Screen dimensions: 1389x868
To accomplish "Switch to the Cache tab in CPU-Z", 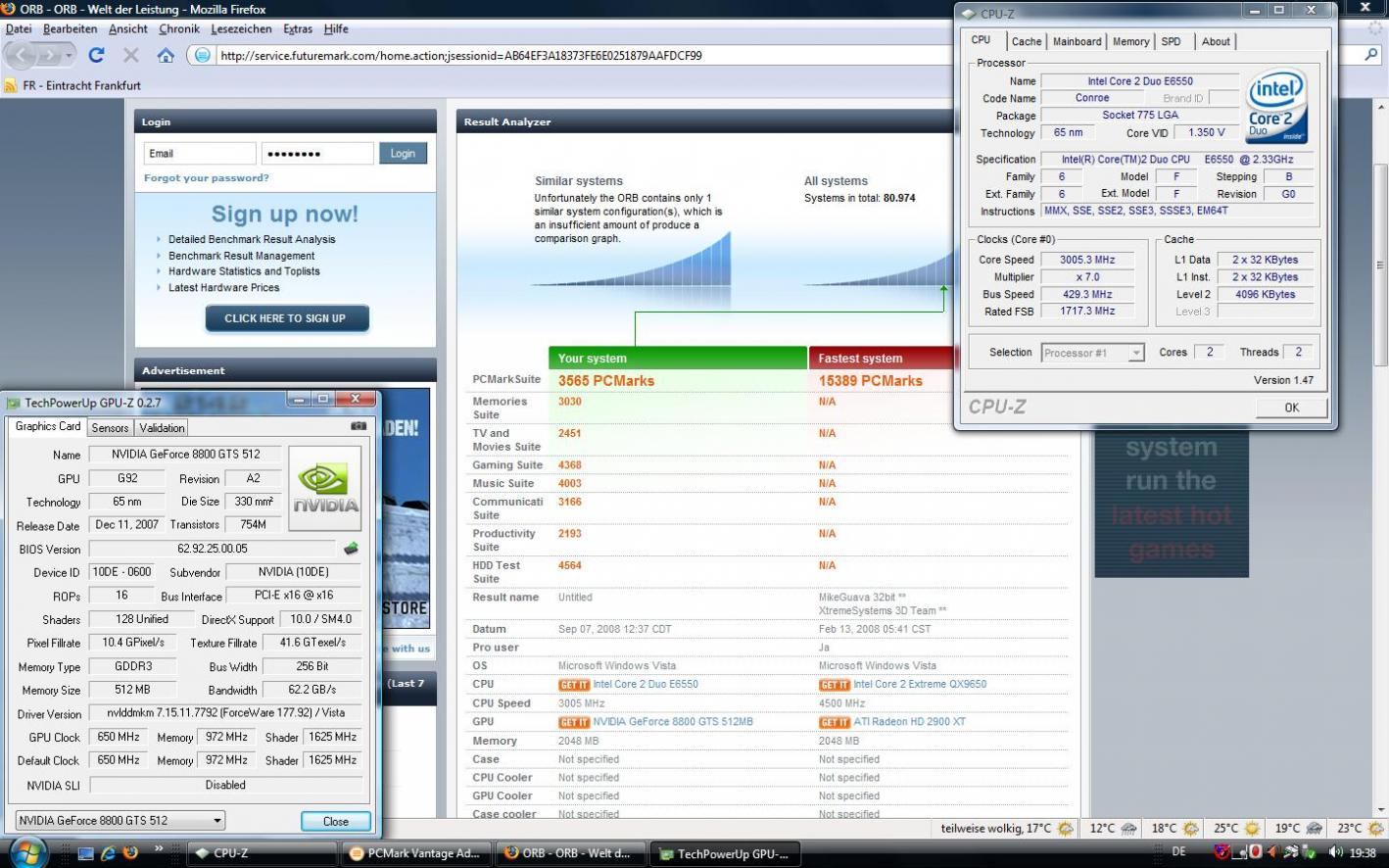I will [1027, 41].
